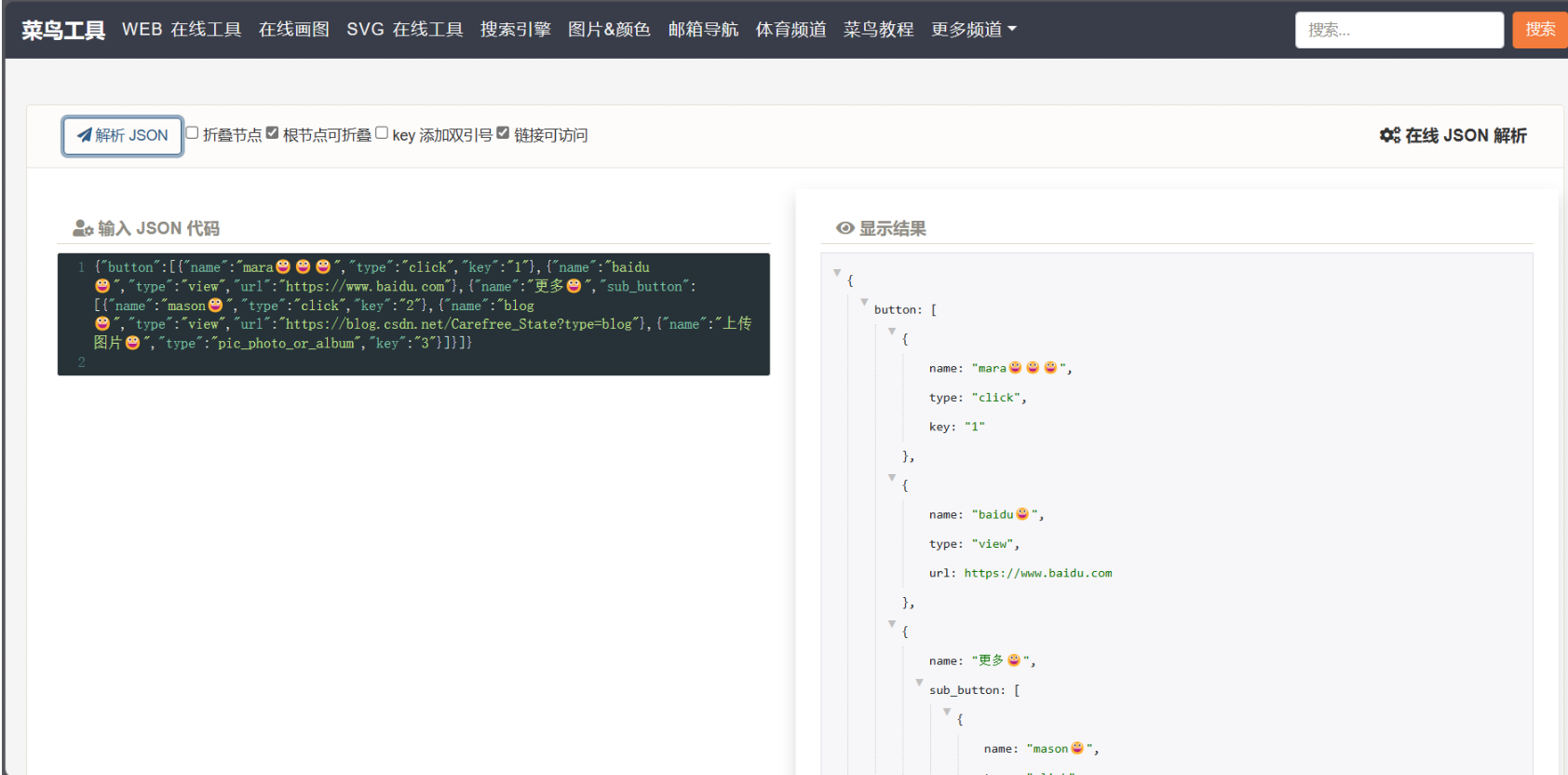
Task: Open 菜鸟教程 nav link
Action: tap(878, 30)
